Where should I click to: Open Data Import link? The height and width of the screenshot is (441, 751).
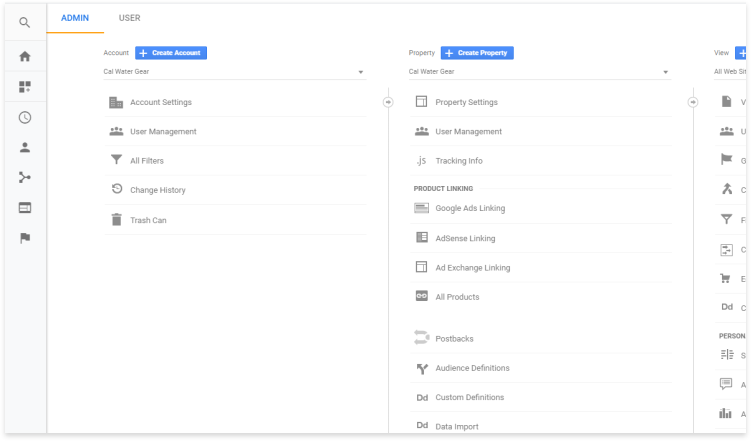tap(457, 427)
